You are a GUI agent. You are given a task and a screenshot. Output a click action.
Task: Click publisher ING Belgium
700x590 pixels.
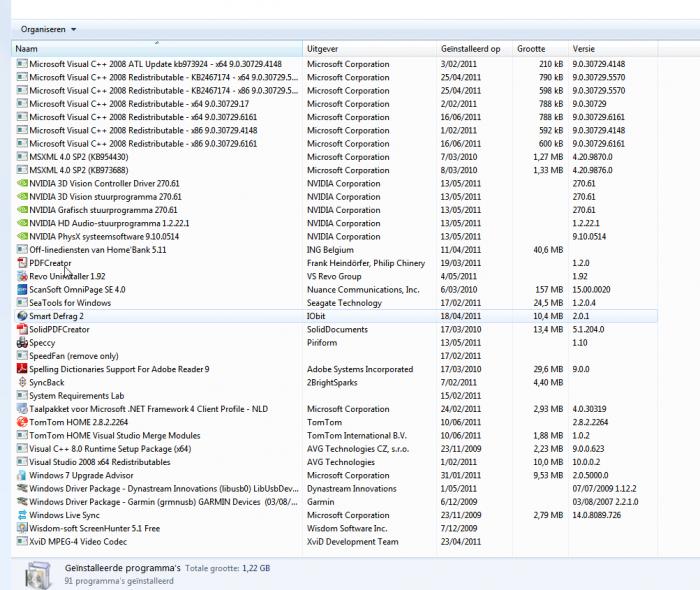pyautogui.click(x=330, y=250)
